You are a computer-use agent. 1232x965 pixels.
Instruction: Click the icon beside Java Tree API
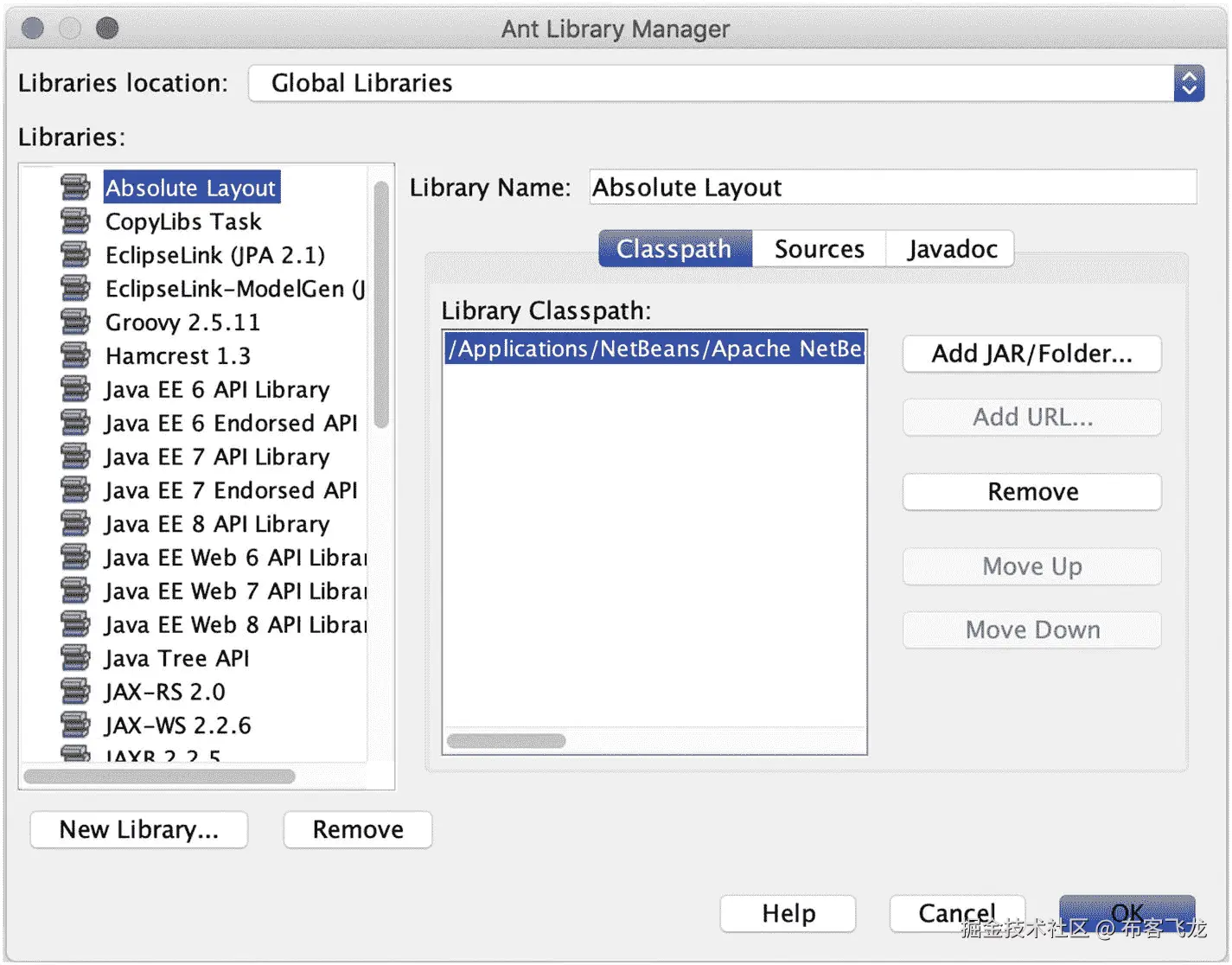[75, 658]
